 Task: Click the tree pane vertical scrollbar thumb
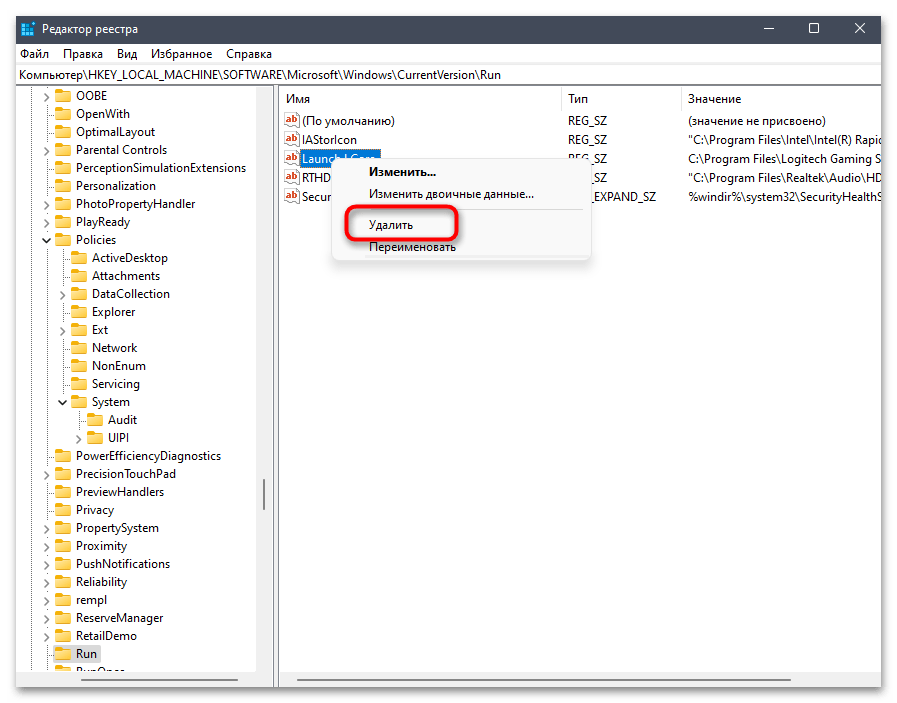click(x=264, y=494)
